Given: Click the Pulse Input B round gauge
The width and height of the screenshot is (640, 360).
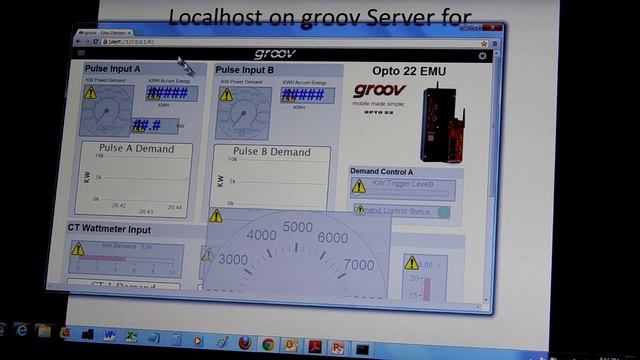Looking at the screenshot, I should point(243,113).
